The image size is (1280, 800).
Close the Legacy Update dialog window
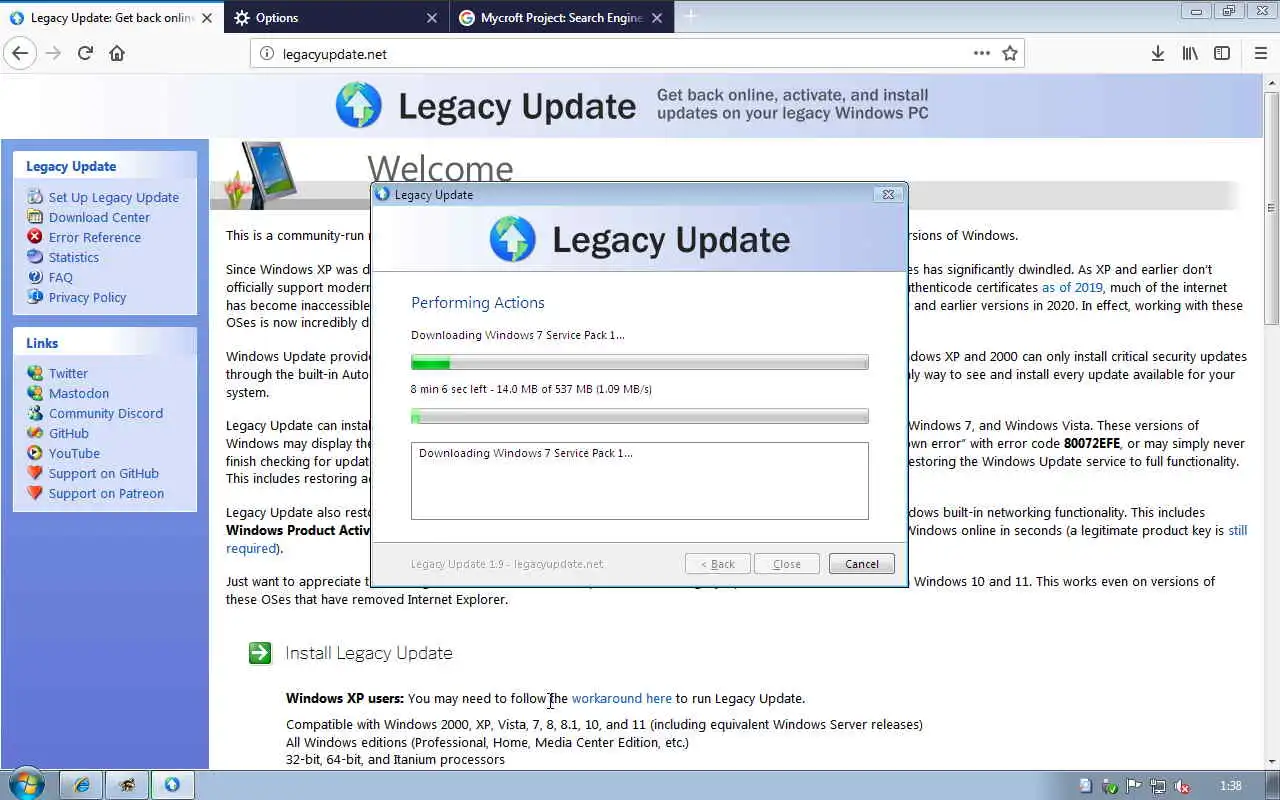[888, 194]
